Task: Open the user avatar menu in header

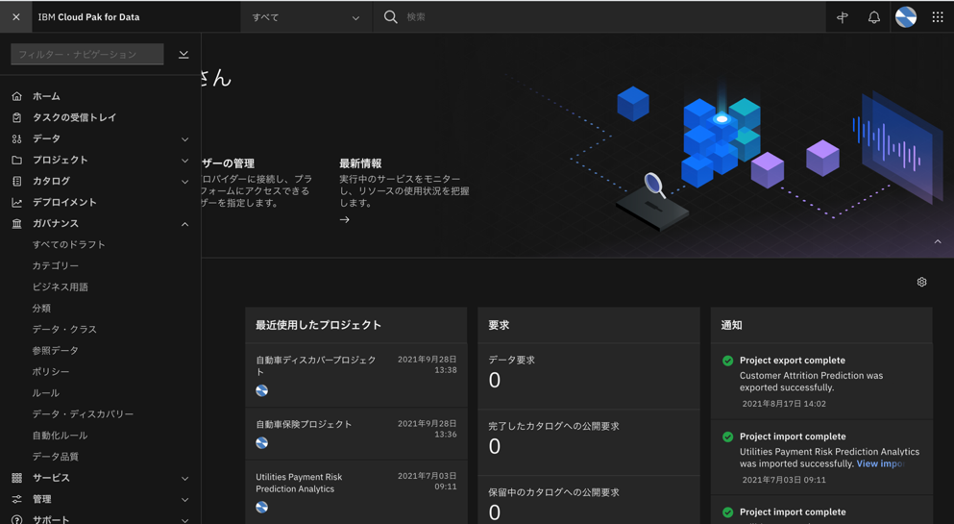Action: pos(906,17)
